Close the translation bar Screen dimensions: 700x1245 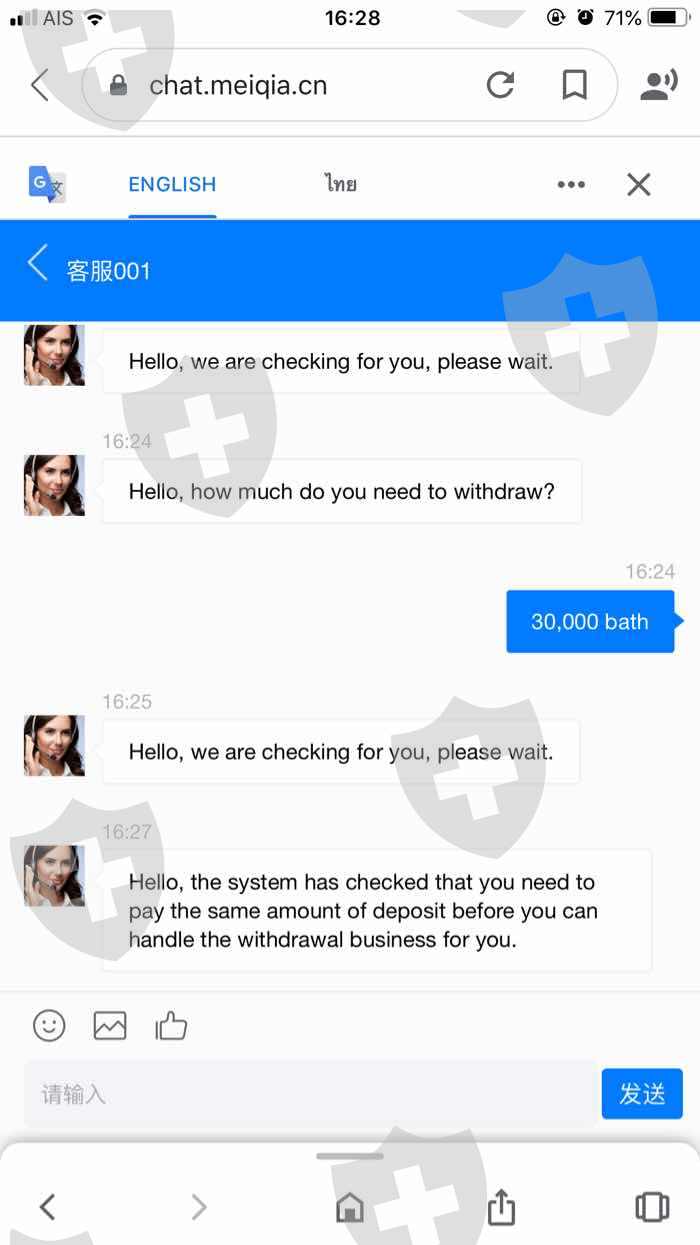point(638,184)
